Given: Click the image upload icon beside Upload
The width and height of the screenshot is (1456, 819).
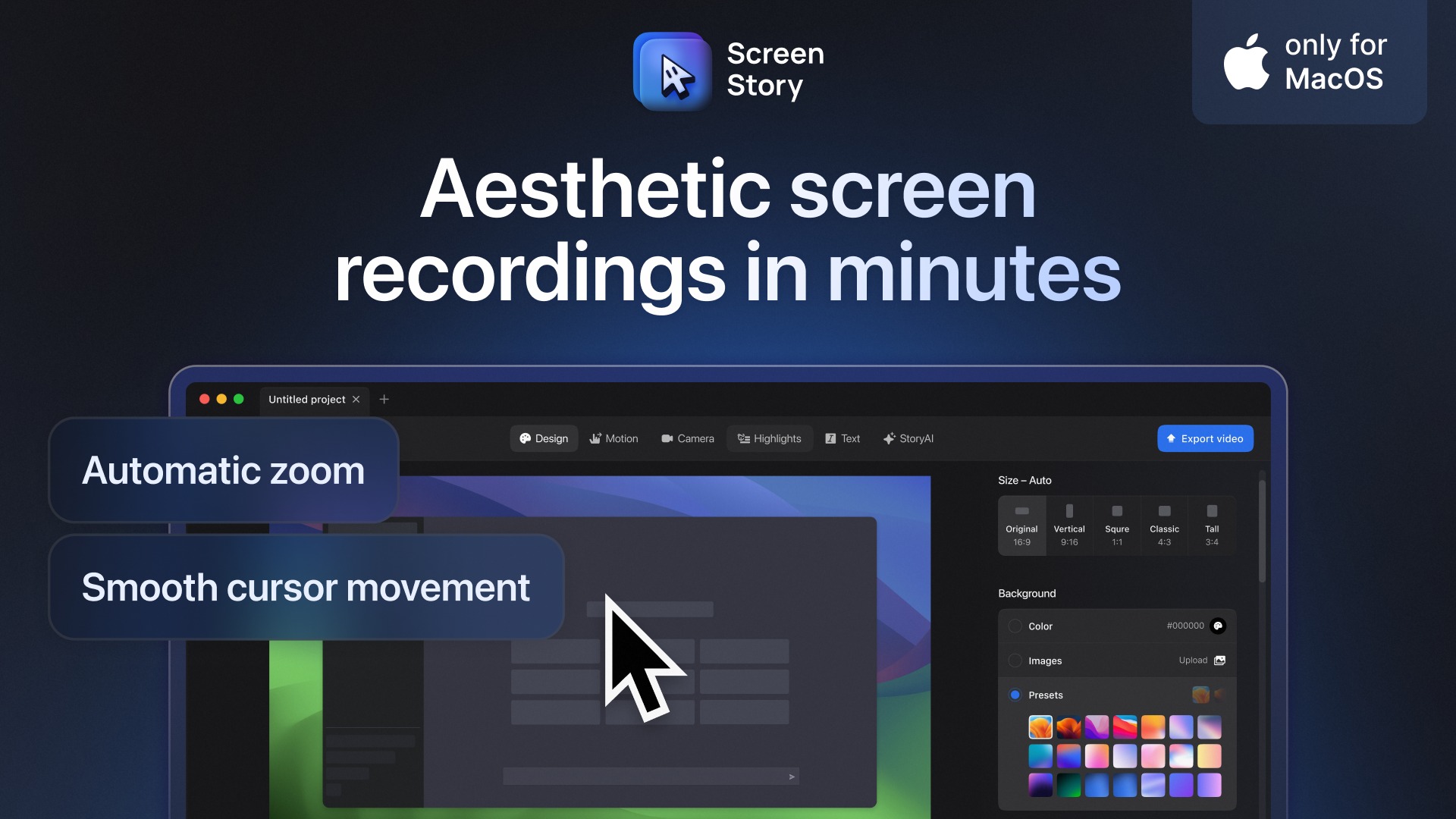Looking at the screenshot, I should (x=1220, y=660).
